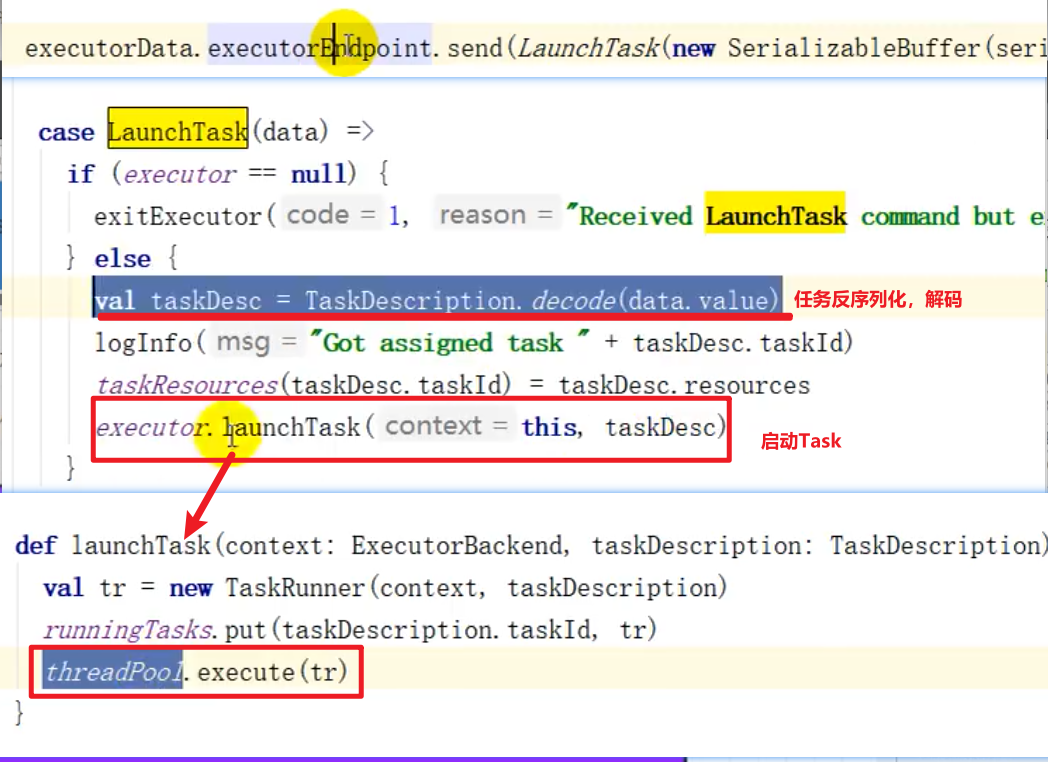Click "taskDesc.resources" expression
This screenshot has width=1048, height=762.
coord(684,385)
